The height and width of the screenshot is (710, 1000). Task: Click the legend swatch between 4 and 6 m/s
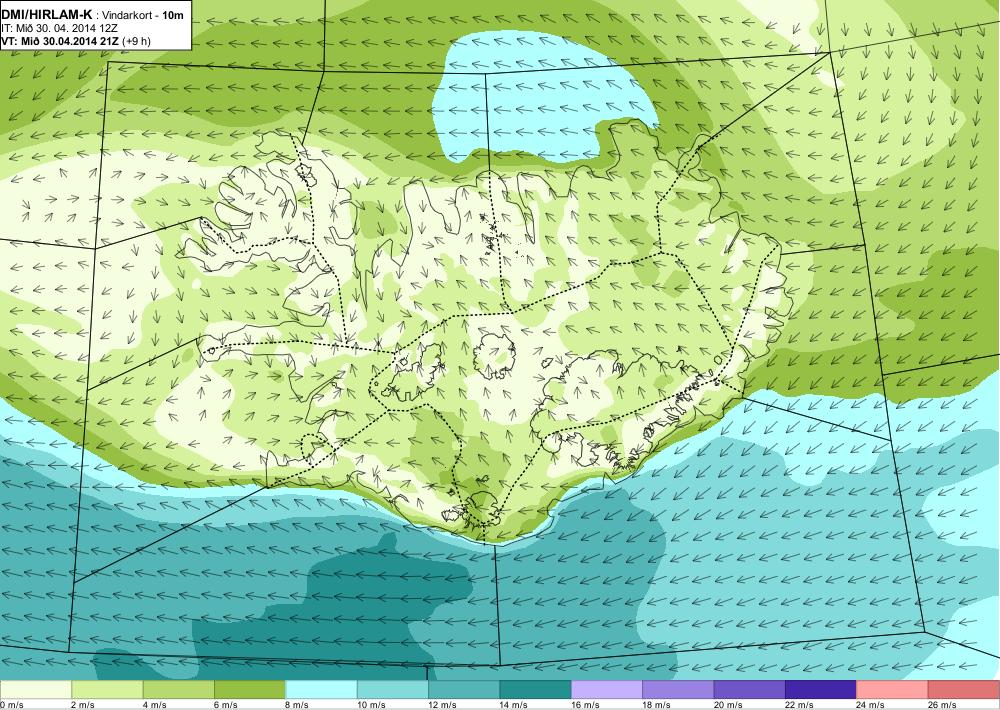tap(179, 690)
